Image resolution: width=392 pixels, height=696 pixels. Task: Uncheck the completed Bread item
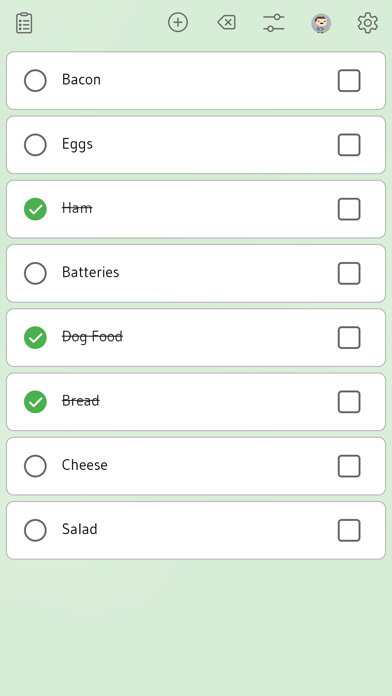pos(35,402)
